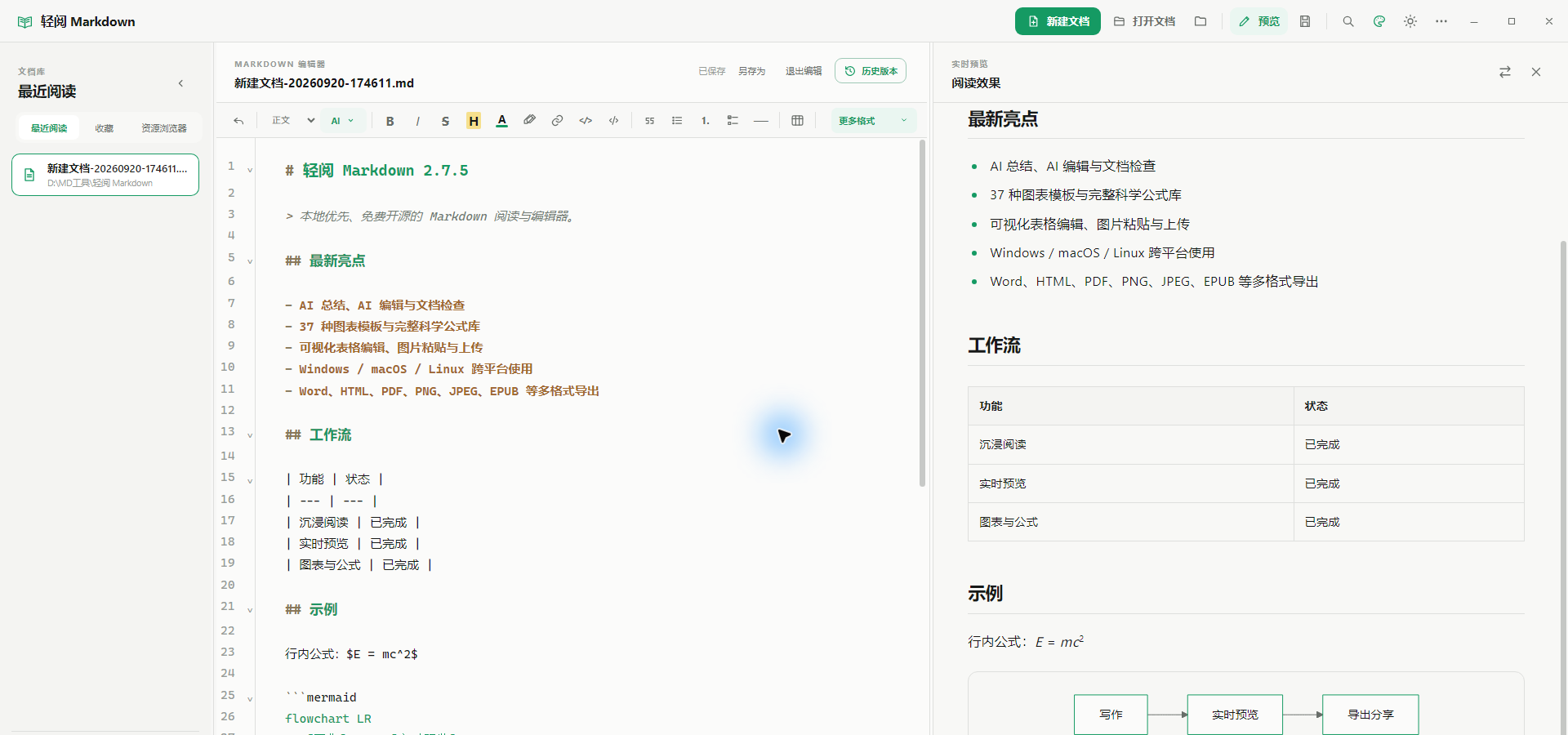
Task: Expand the 更多格式 dropdown
Action: 873,121
